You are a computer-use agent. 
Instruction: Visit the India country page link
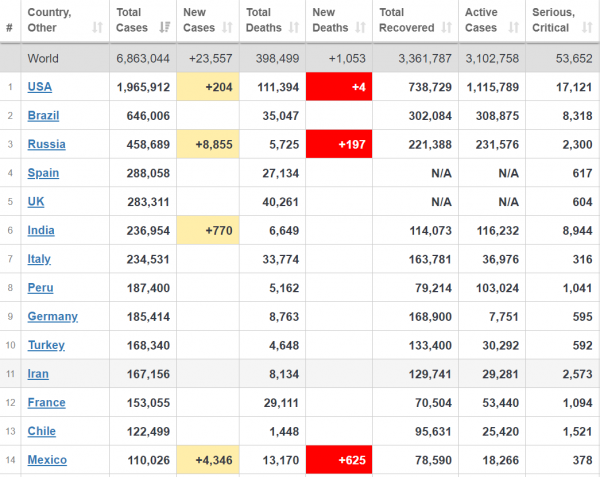(41, 230)
